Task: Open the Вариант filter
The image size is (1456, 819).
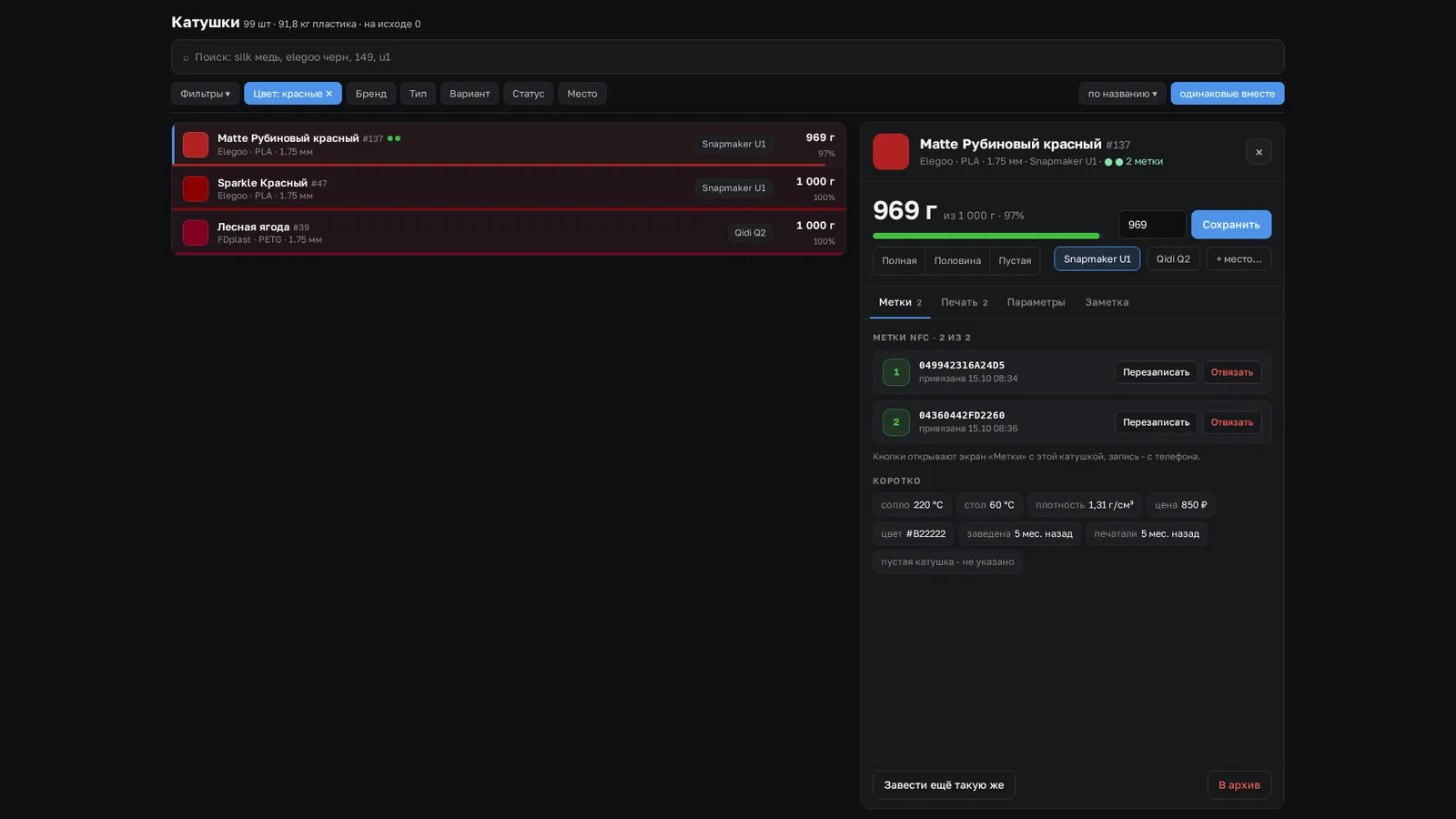Action: 470,94
